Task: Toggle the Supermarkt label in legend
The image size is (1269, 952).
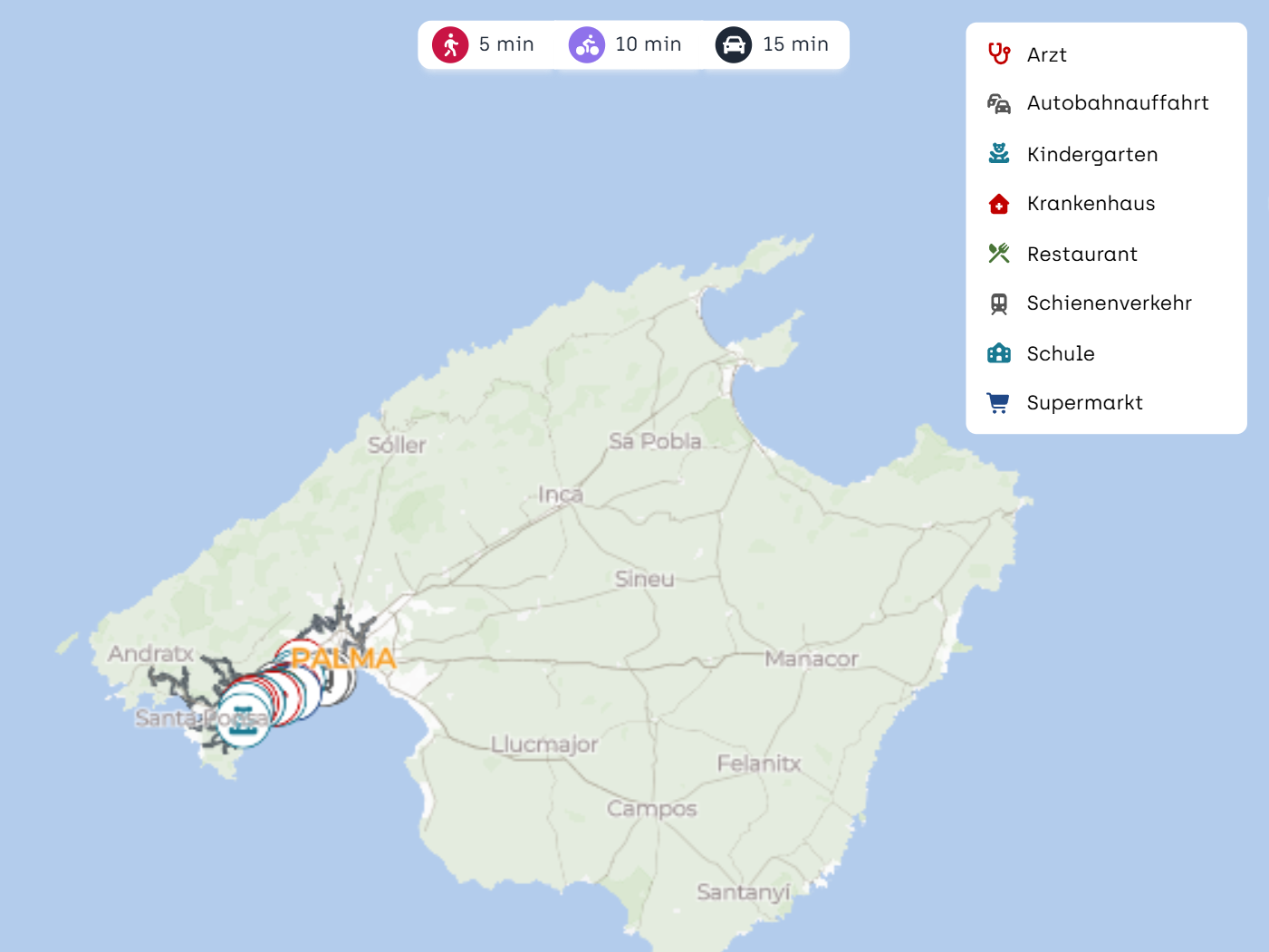Action: (x=1084, y=403)
